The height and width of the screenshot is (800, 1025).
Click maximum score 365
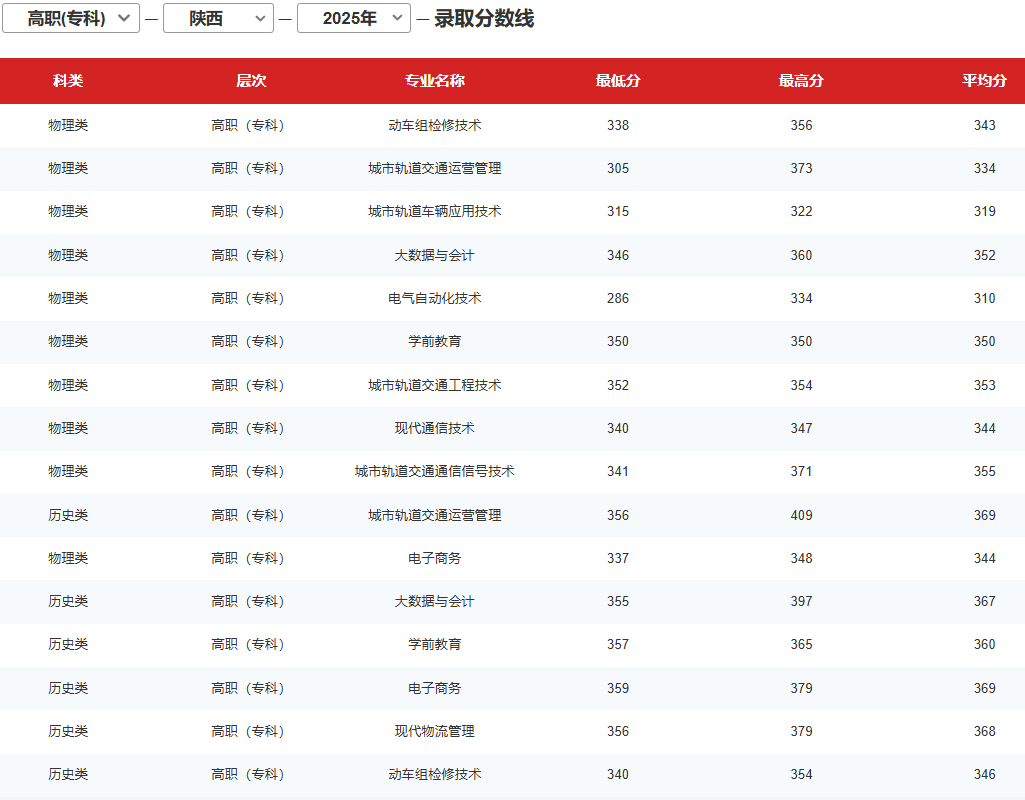pos(801,645)
